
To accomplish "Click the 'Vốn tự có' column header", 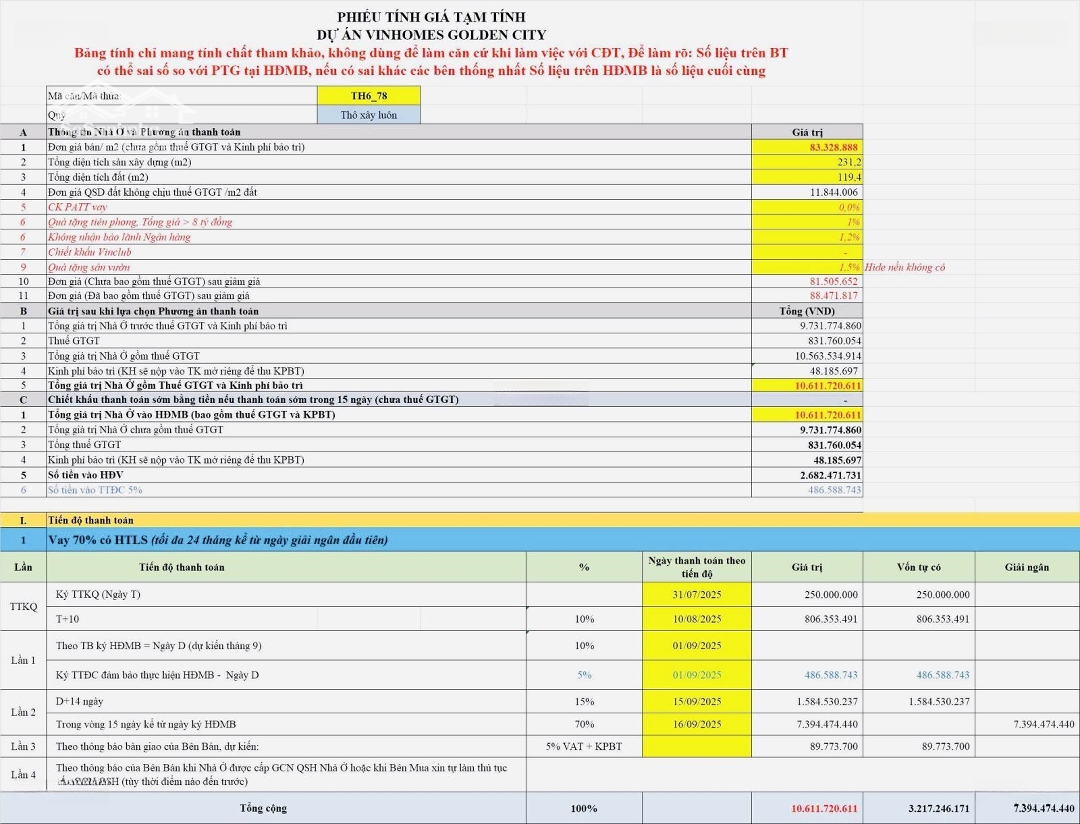I will pos(917,567).
